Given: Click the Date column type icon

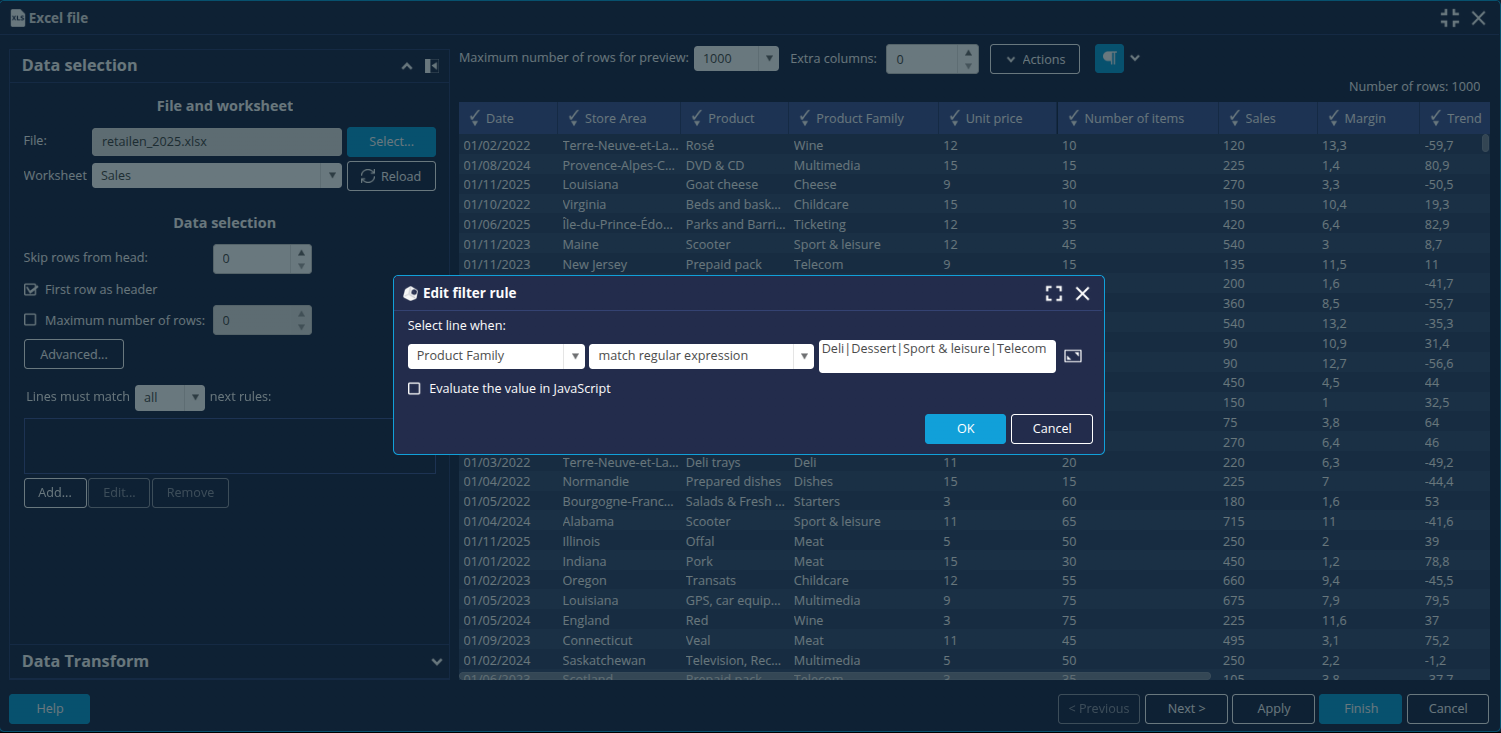Looking at the screenshot, I should click(474, 118).
